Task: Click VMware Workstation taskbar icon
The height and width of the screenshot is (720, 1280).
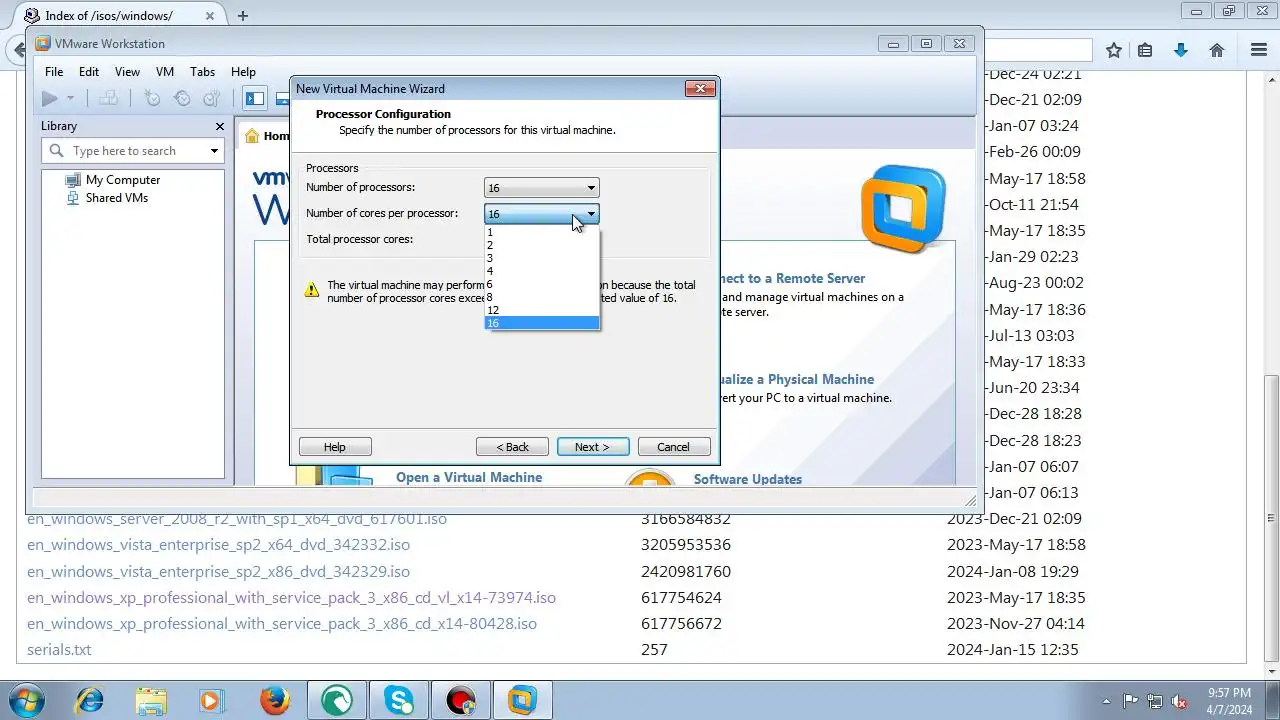Action: coord(522,700)
